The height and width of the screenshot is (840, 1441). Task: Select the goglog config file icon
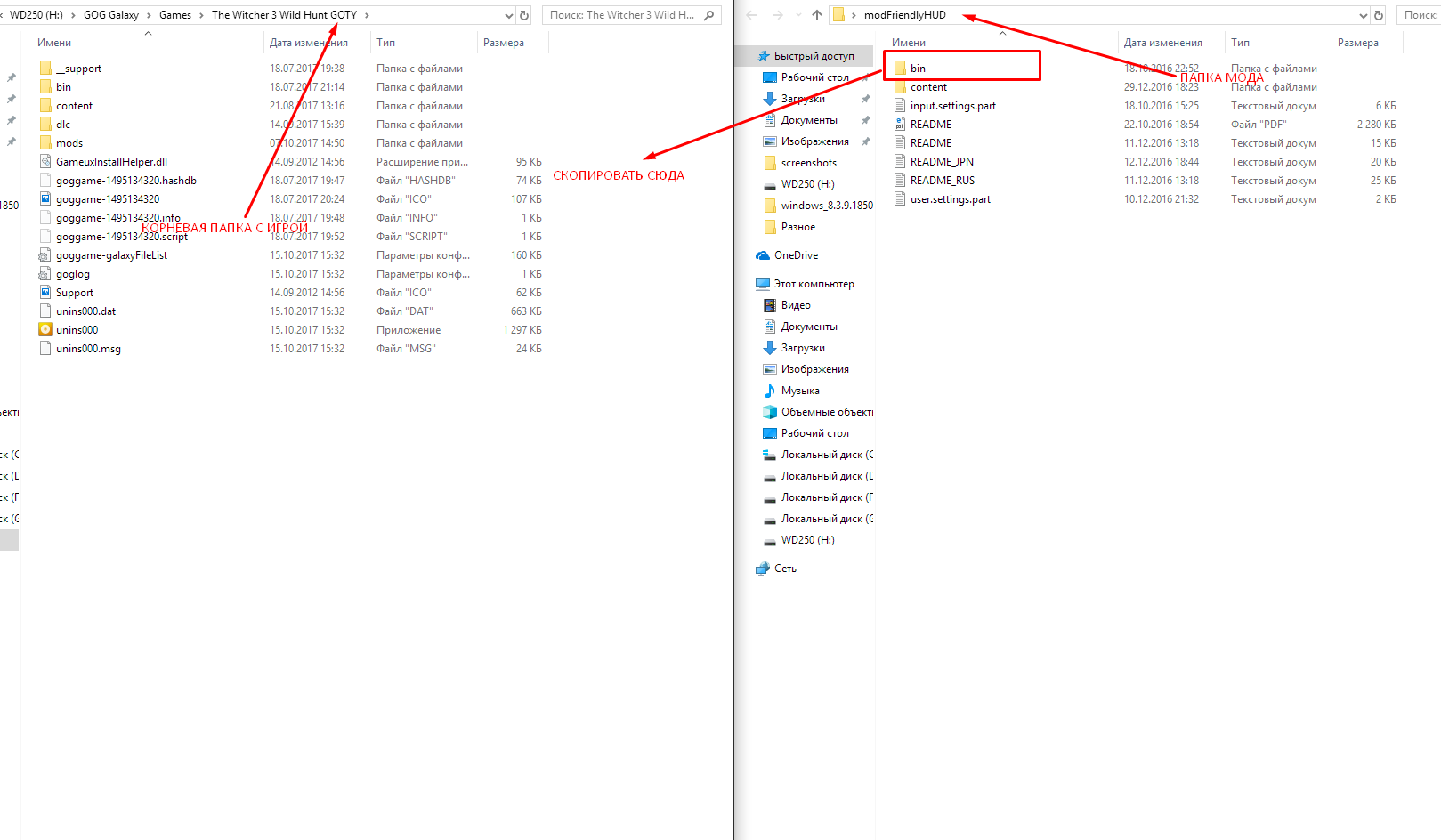point(45,274)
